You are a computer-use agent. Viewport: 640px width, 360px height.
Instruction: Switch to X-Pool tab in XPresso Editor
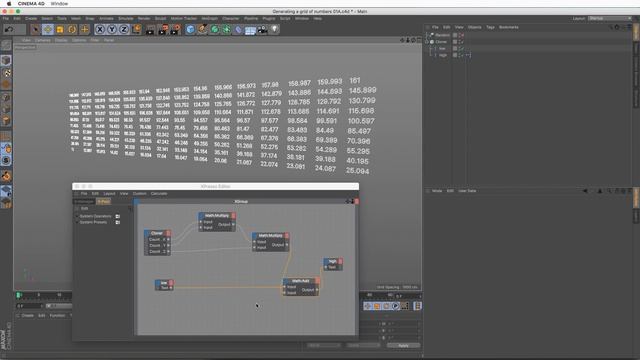tap(103, 202)
